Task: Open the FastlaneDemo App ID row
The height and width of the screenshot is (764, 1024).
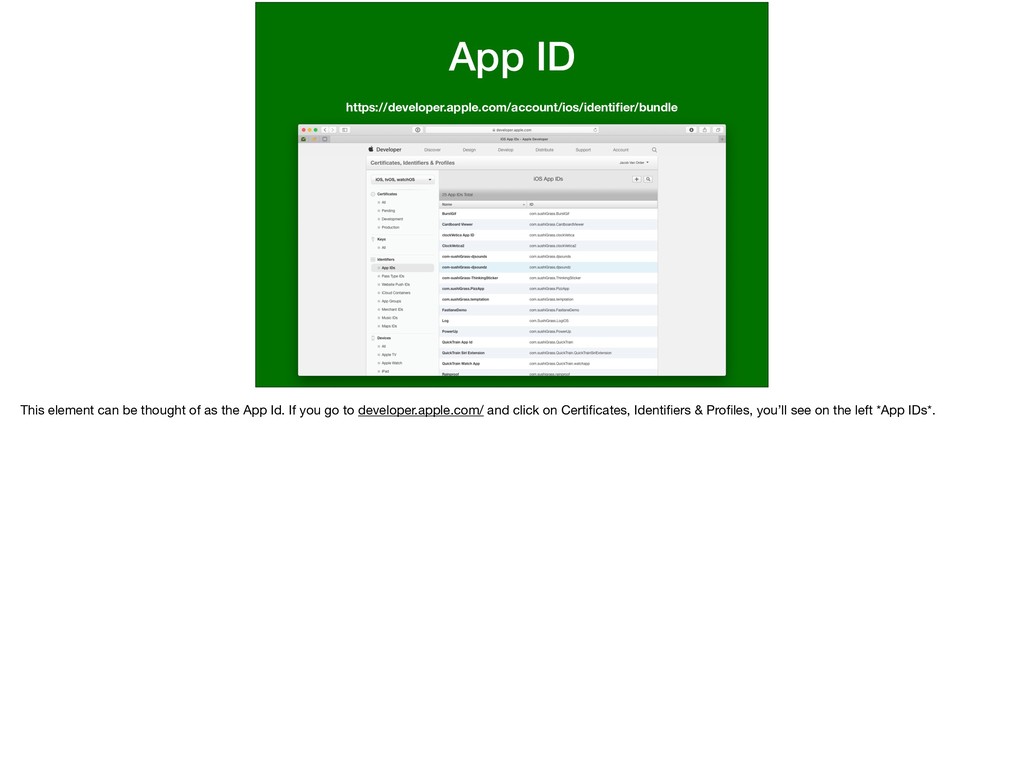Action: click(x=549, y=310)
